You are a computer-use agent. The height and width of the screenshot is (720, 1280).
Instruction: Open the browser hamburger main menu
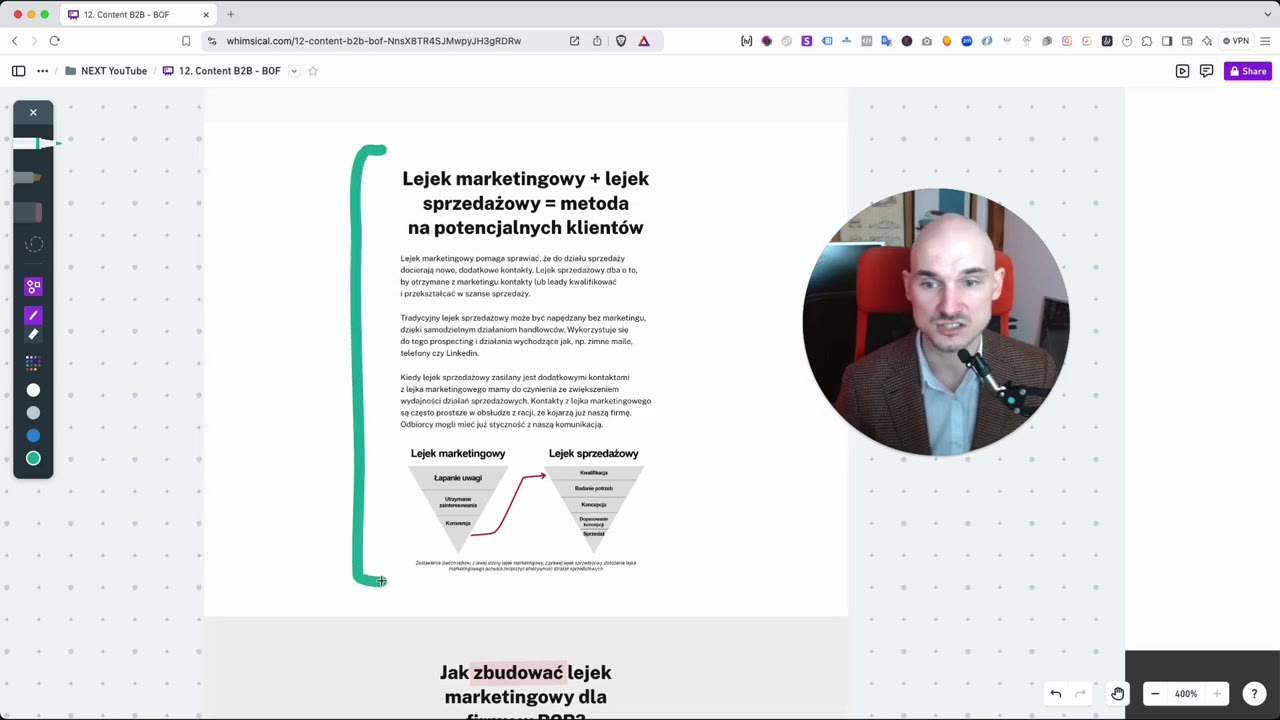coord(1266,41)
